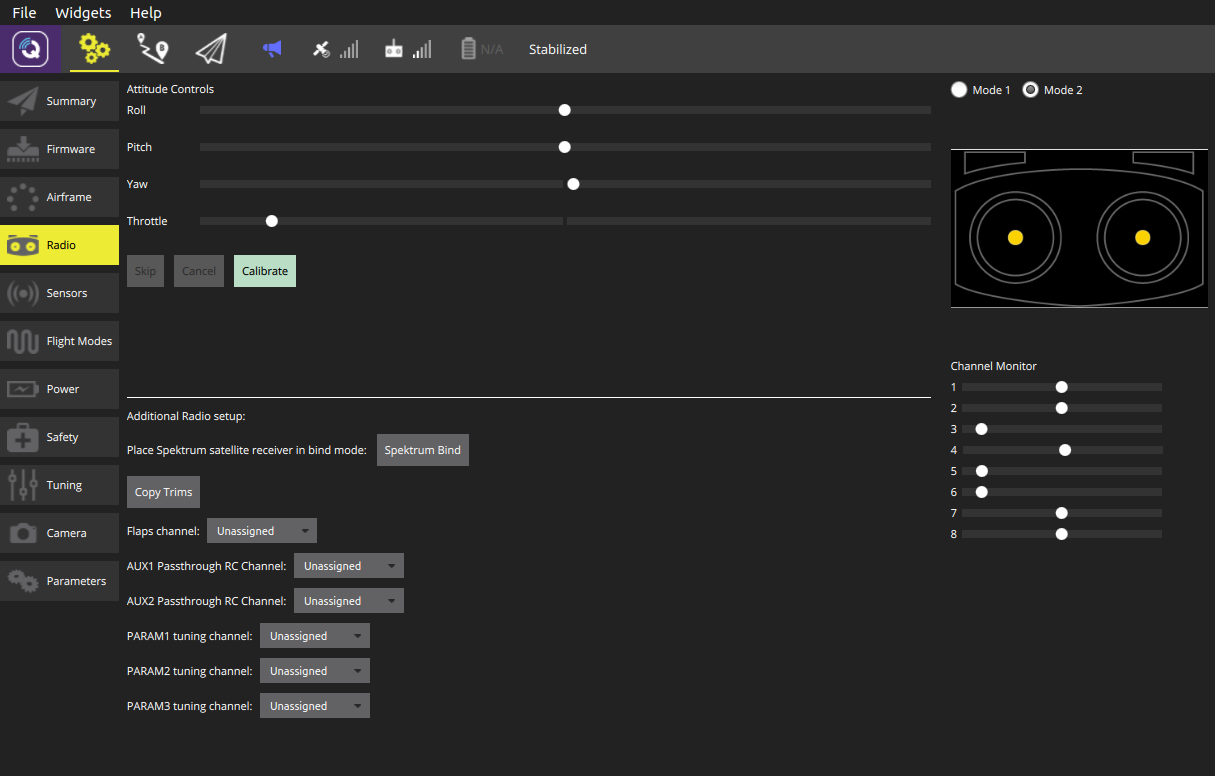Click the QGroundControl application logo icon
Image resolution: width=1215 pixels, height=776 pixels.
(x=30, y=49)
